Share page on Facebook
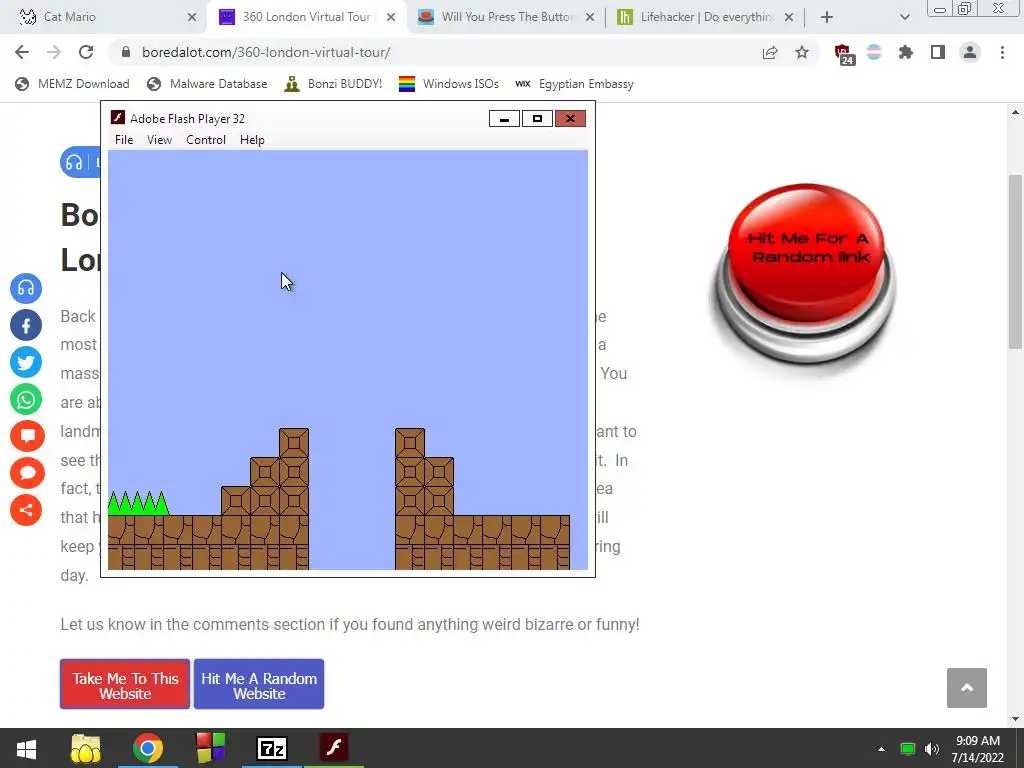The height and width of the screenshot is (768, 1024). click(x=26, y=325)
